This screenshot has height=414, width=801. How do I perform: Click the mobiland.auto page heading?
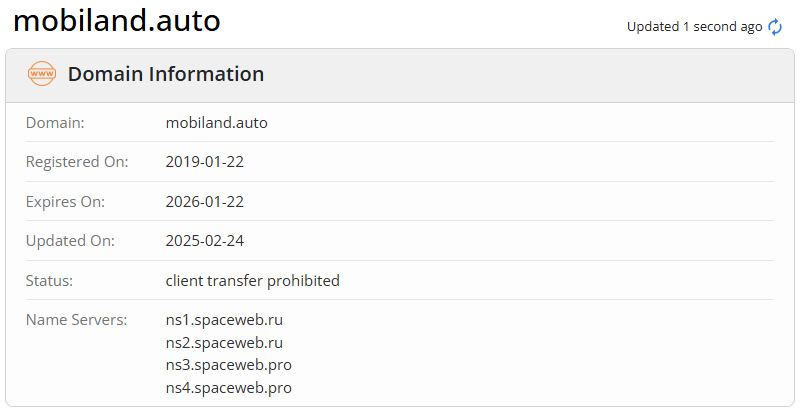tap(116, 20)
